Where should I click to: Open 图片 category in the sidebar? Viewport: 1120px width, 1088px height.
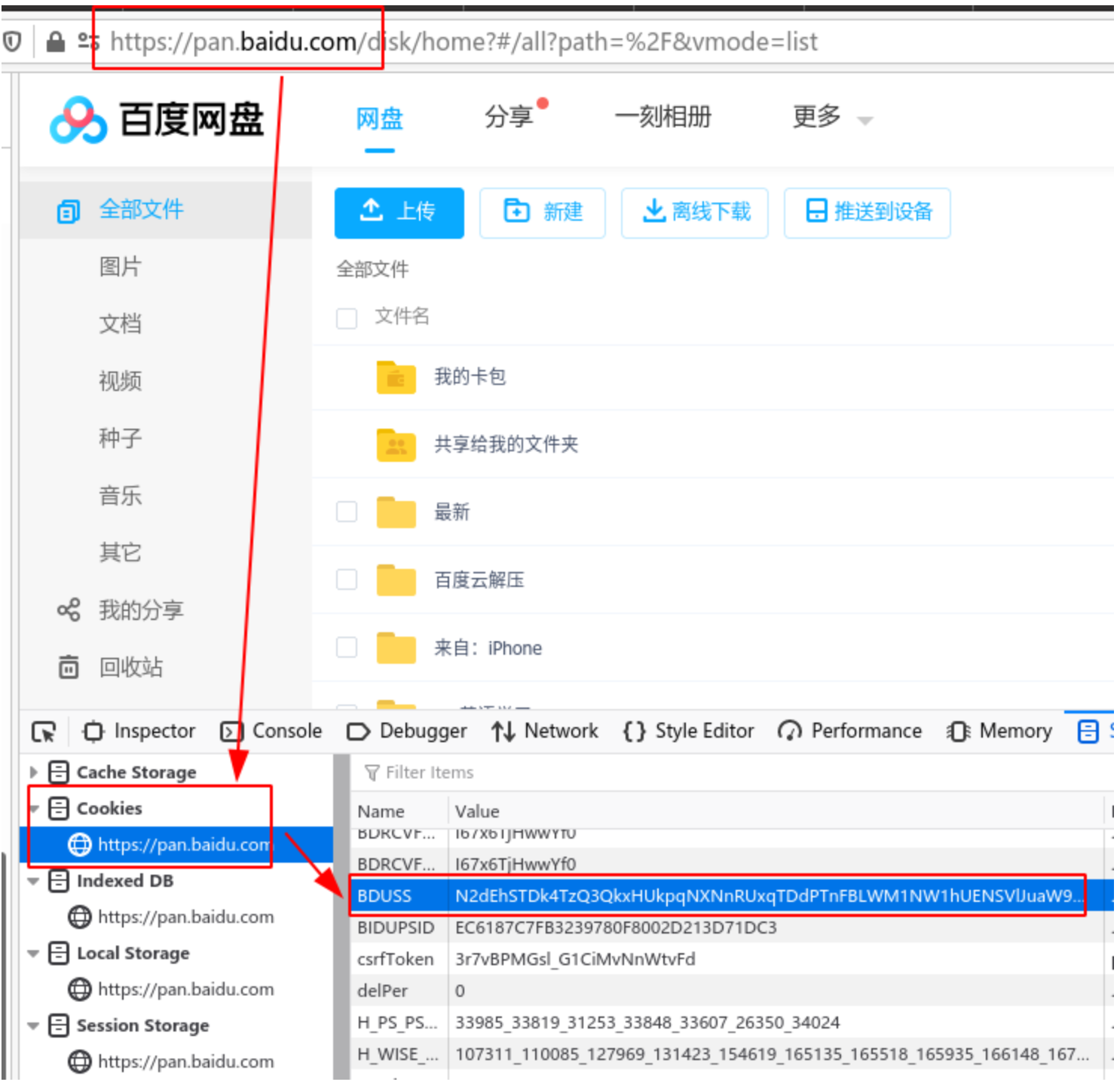(121, 267)
